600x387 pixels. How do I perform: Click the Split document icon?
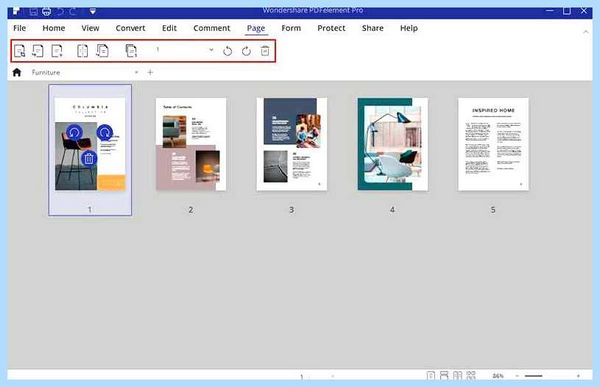pyautogui.click(x=82, y=51)
